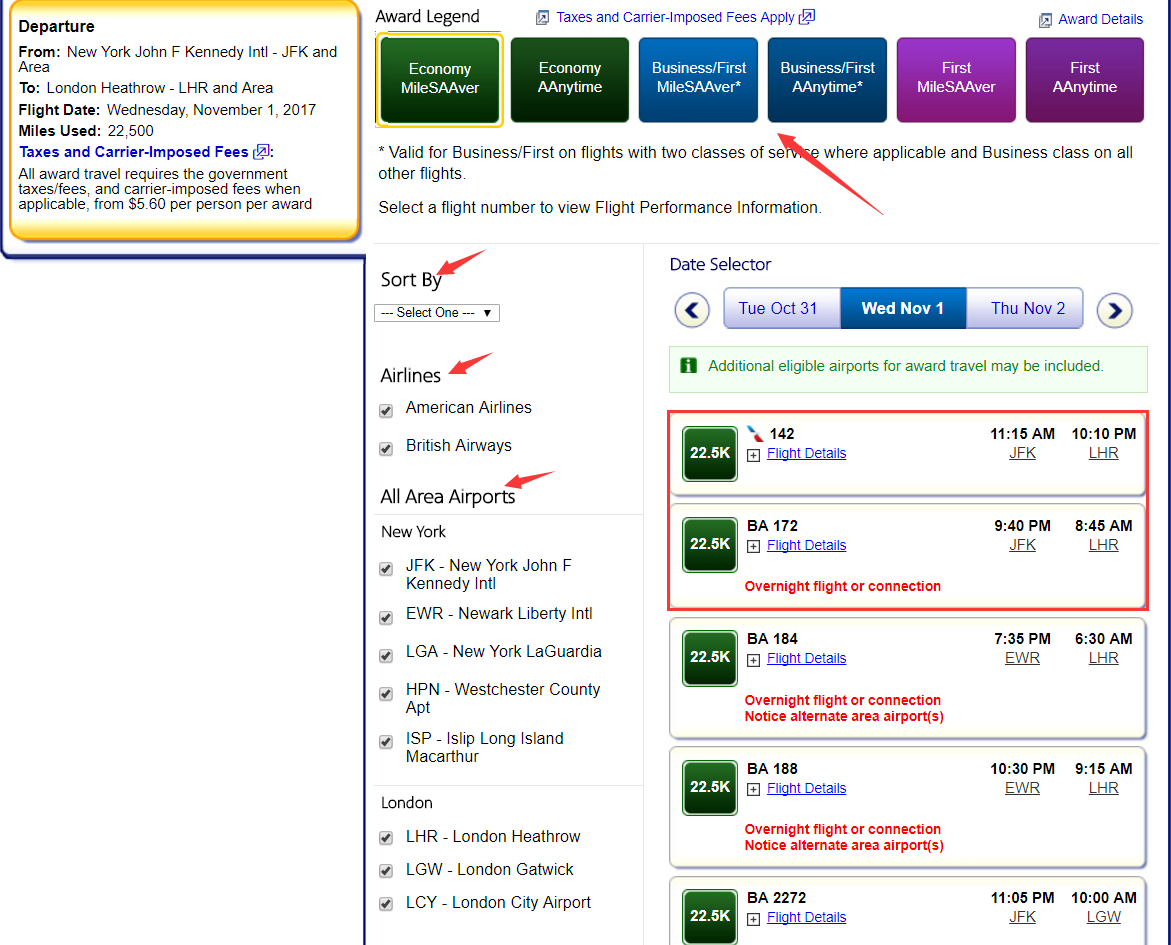Uncheck ISP - Islip Long Island Macarthur
Image resolution: width=1171 pixels, height=945 pixels.
click(386, 742)
